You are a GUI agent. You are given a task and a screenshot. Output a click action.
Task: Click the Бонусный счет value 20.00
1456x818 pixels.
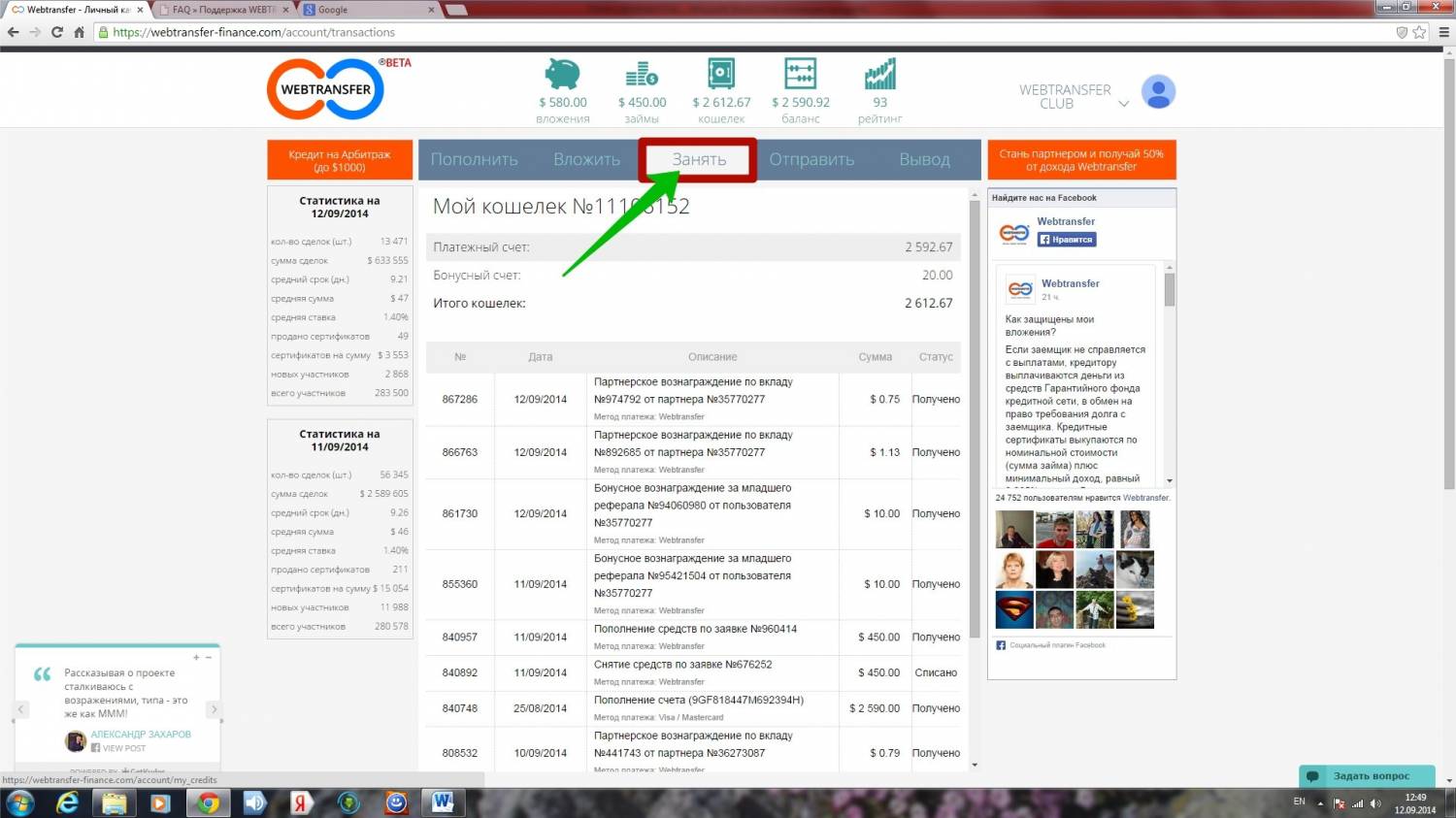(938, 276)
